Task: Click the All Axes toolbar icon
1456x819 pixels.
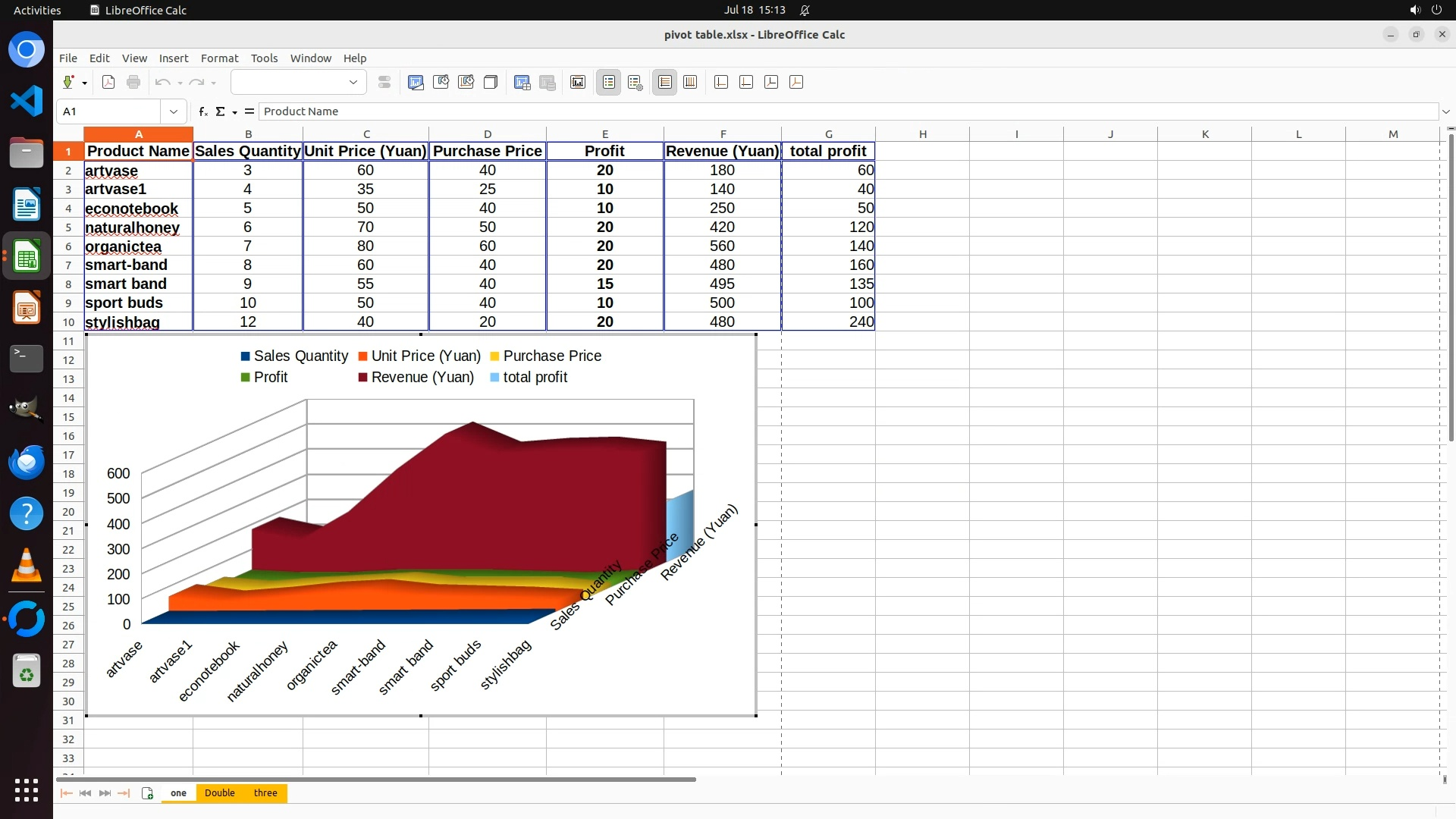Action: point(796,82)
